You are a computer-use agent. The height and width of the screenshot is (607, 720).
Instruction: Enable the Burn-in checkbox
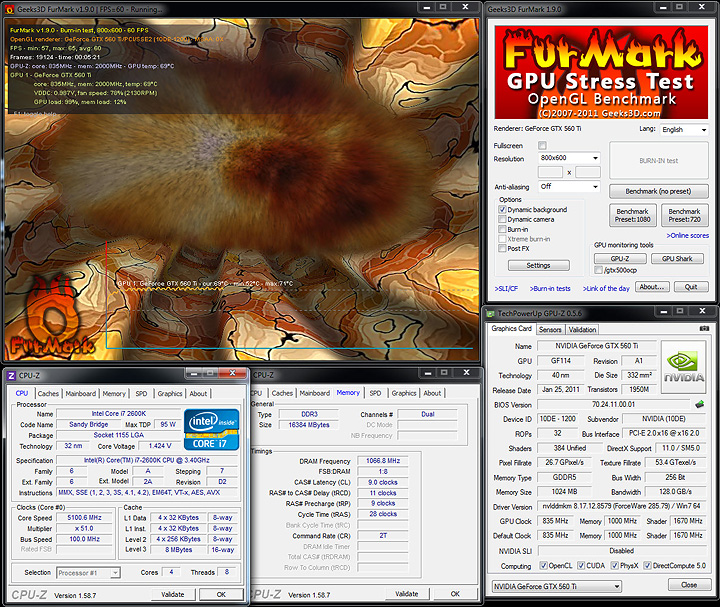[502, 229]
